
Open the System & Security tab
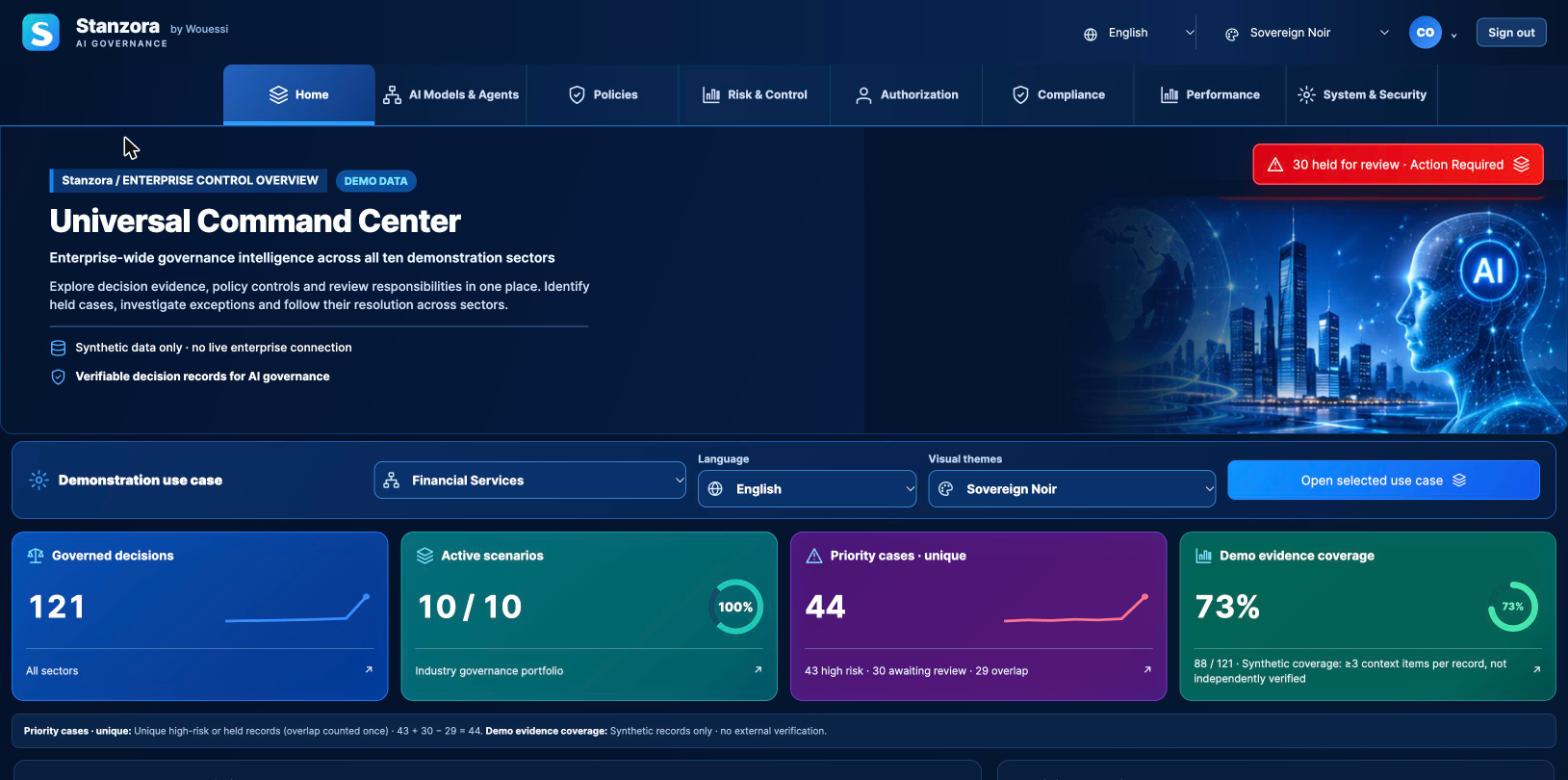pos(1362,95)
